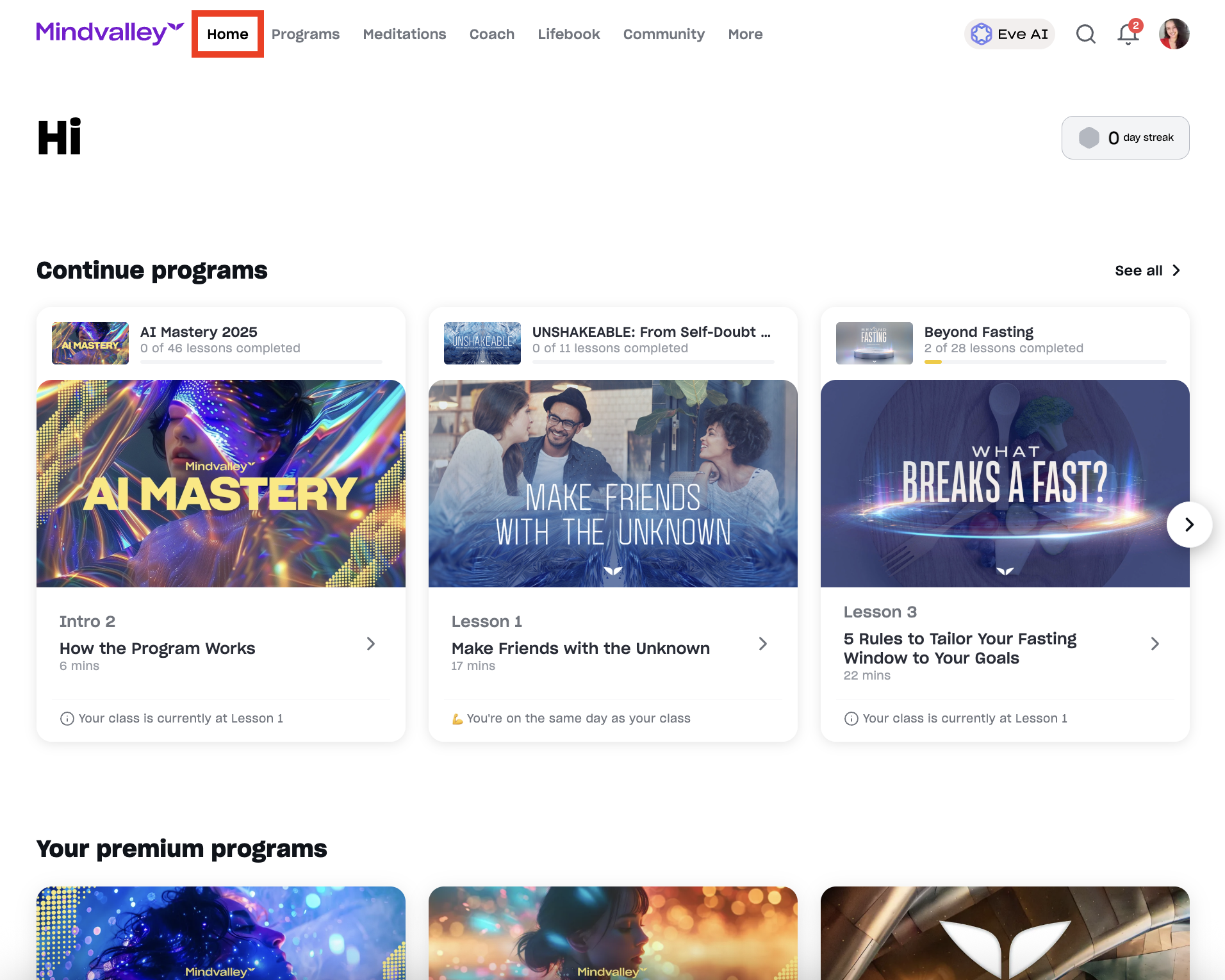Screen dimensions: 1225x980
Task: Open the AI Mastery cover image
Action: coord(221,484)
